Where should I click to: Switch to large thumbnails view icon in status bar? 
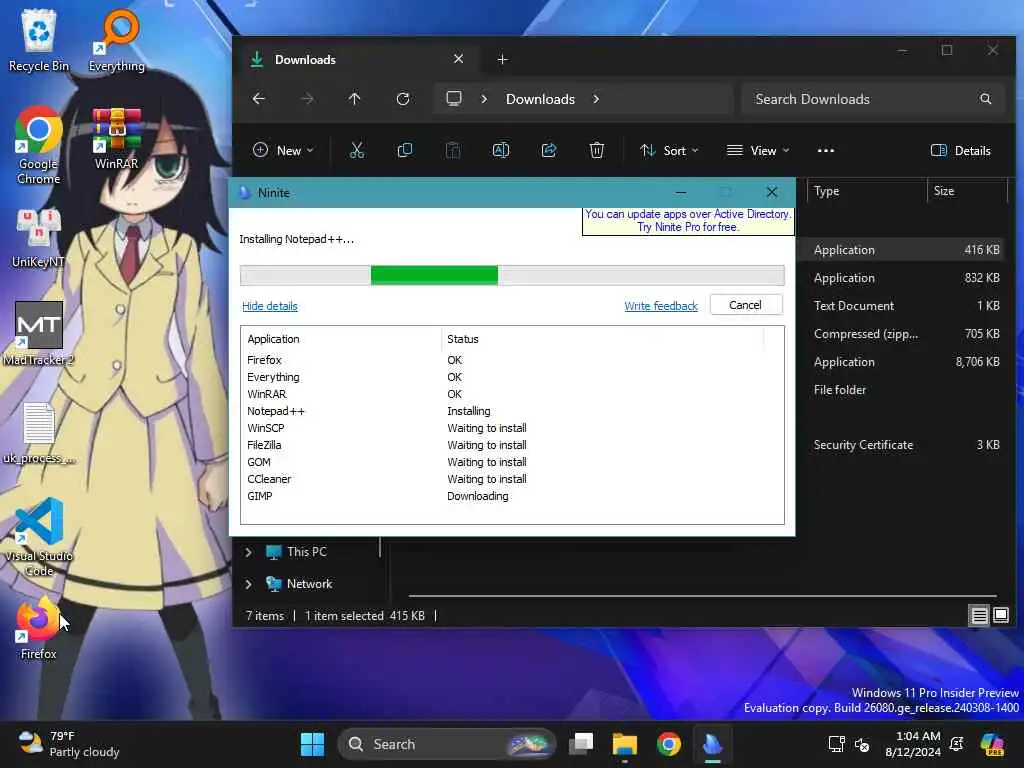coord(1001,615)
